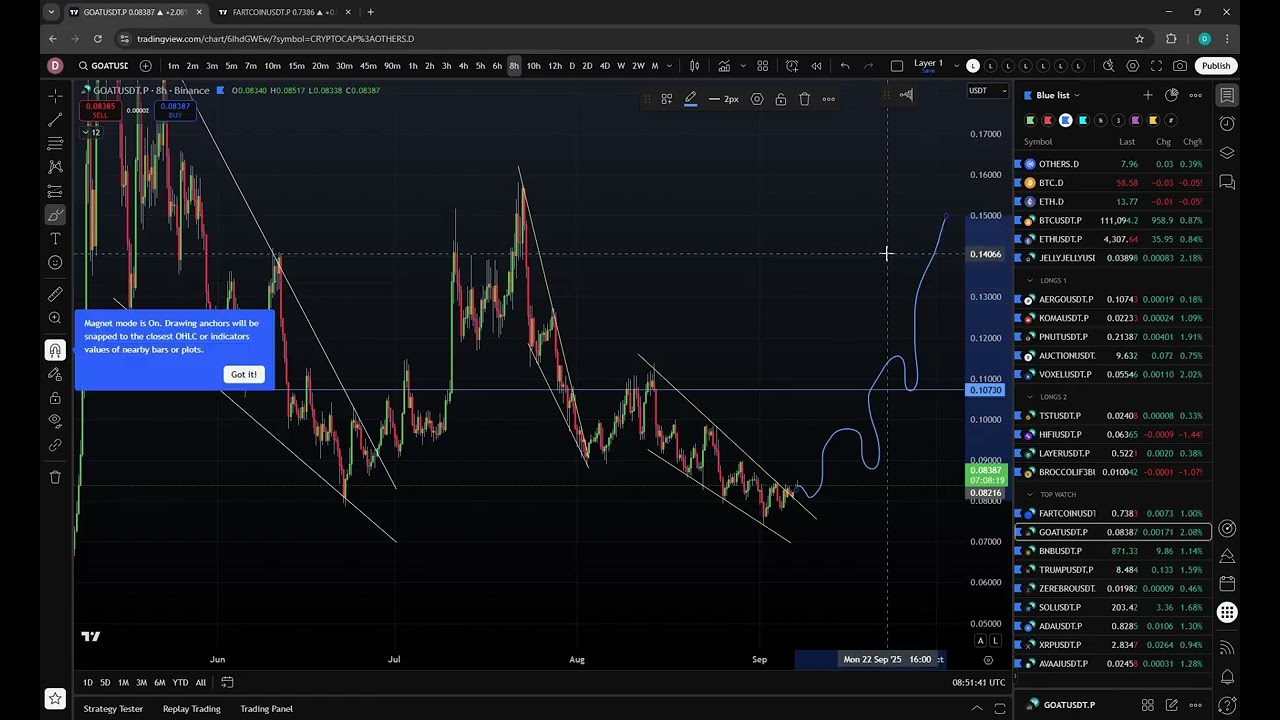Select the red flag watchlist filter

click(1047, 120)
